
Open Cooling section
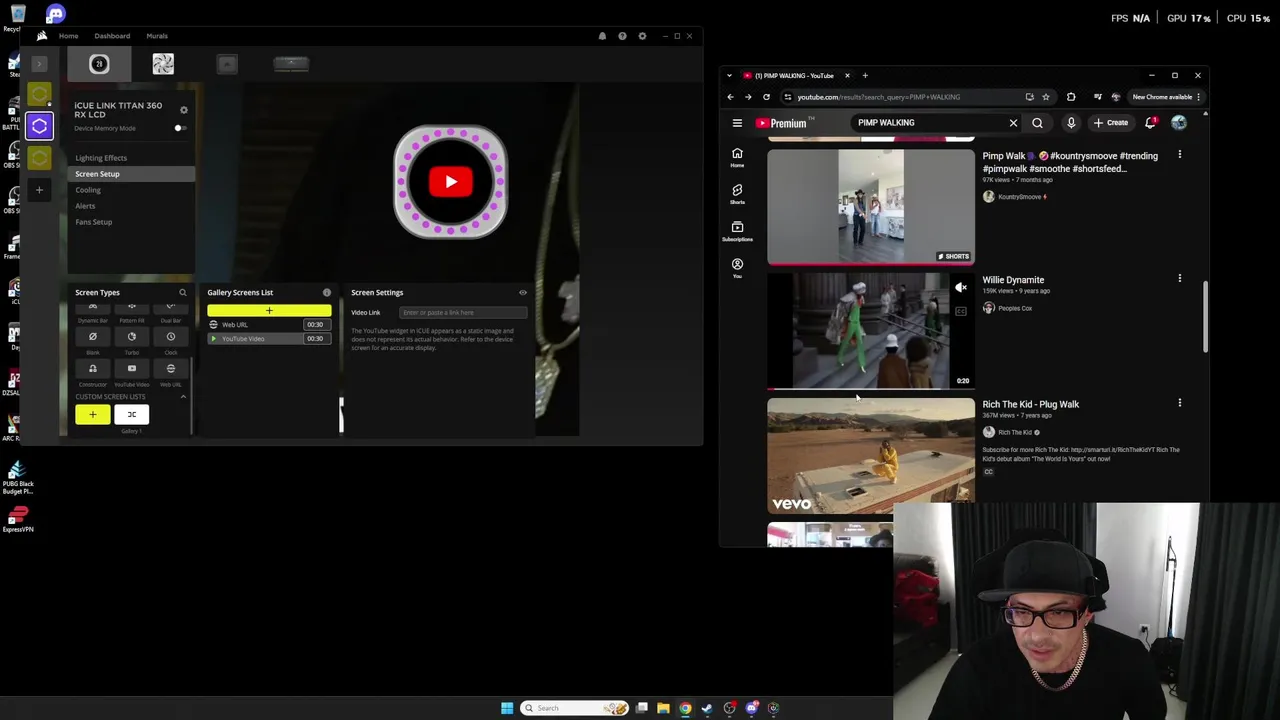(88, 190)
